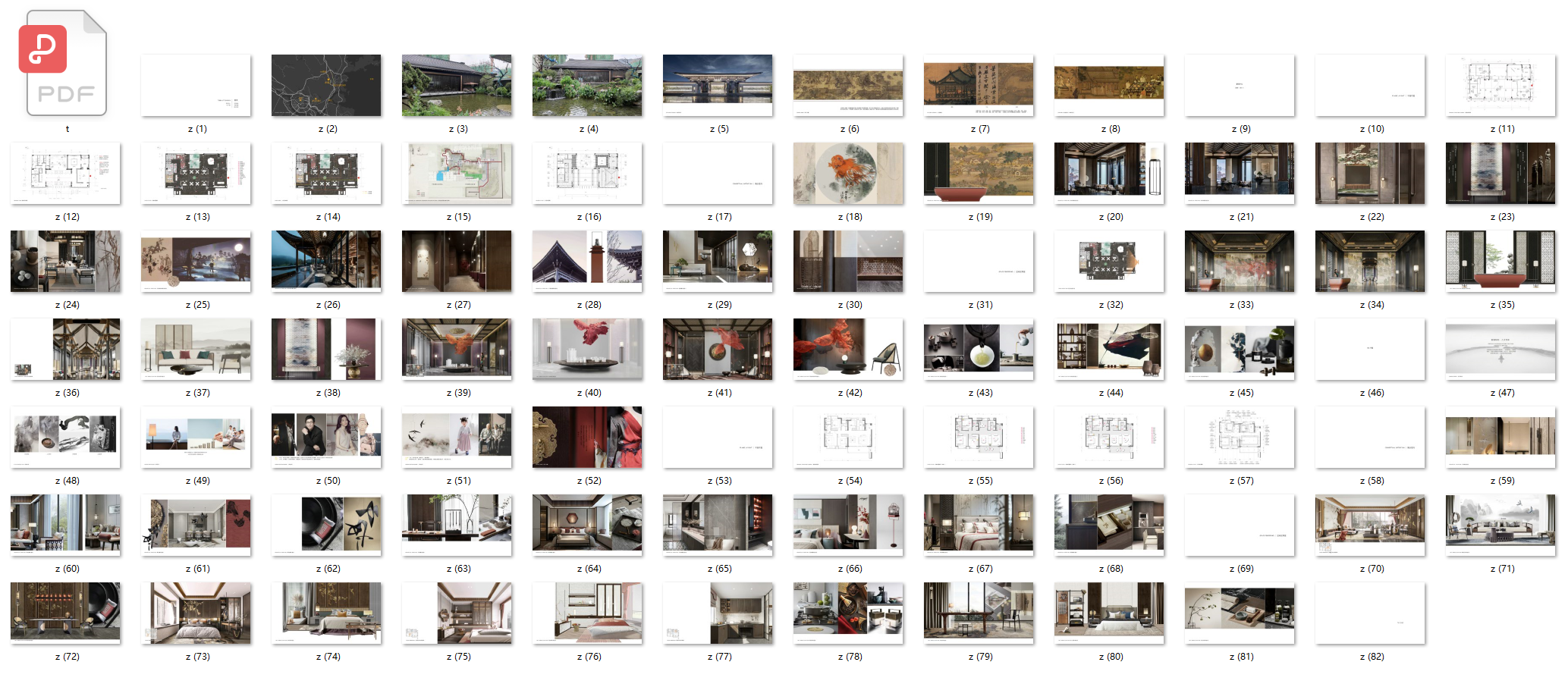Click the file name label z (82)
The width and height of the screenshot is (1568, 684).
tap(1372, 657)
